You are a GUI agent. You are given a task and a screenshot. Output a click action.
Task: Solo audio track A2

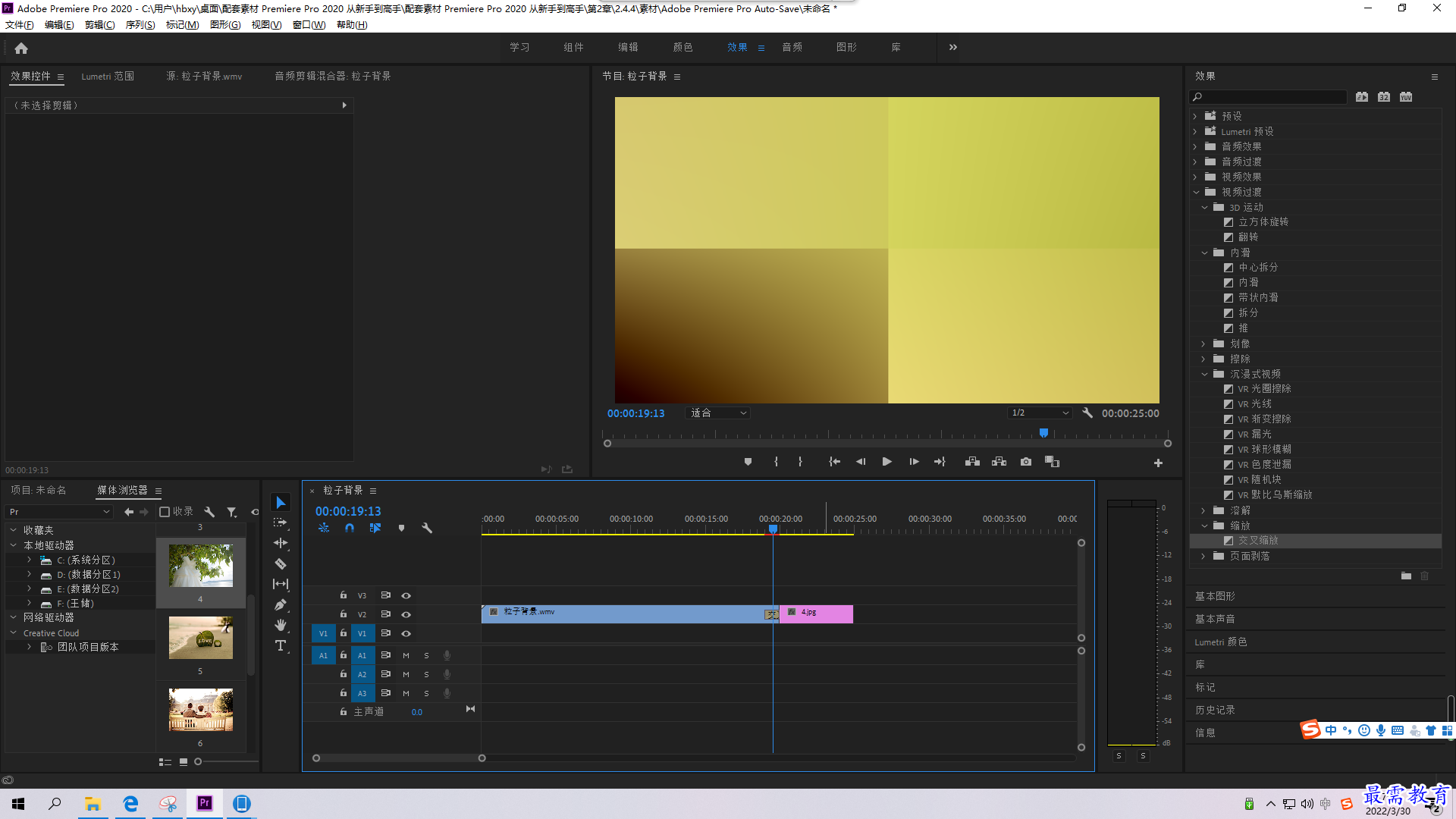coord(426,674)
